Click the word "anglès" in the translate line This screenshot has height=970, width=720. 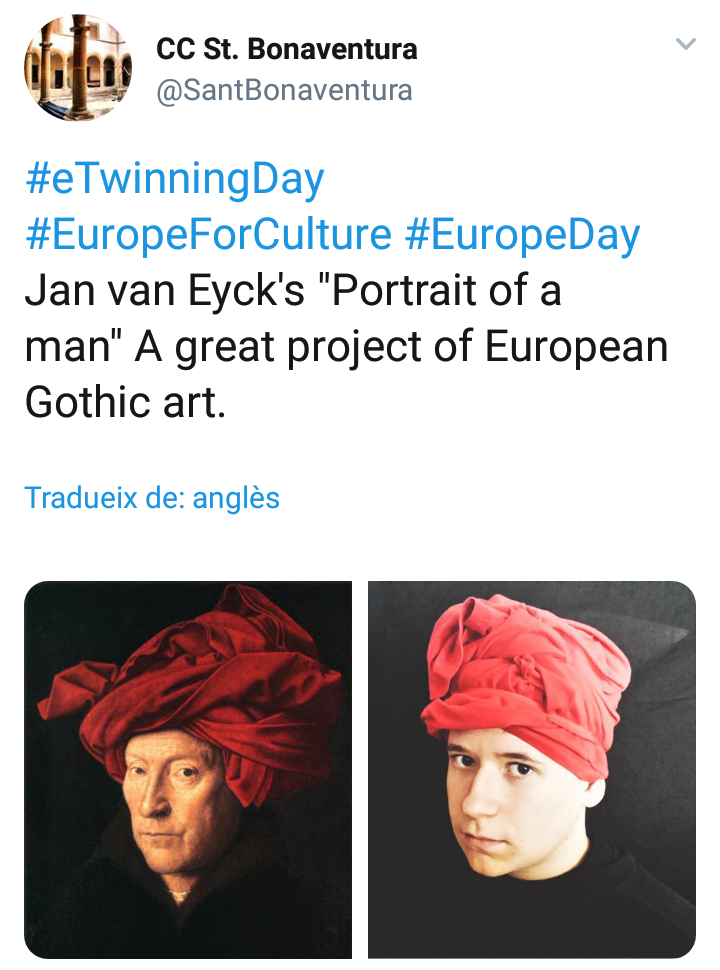point(237,497)
